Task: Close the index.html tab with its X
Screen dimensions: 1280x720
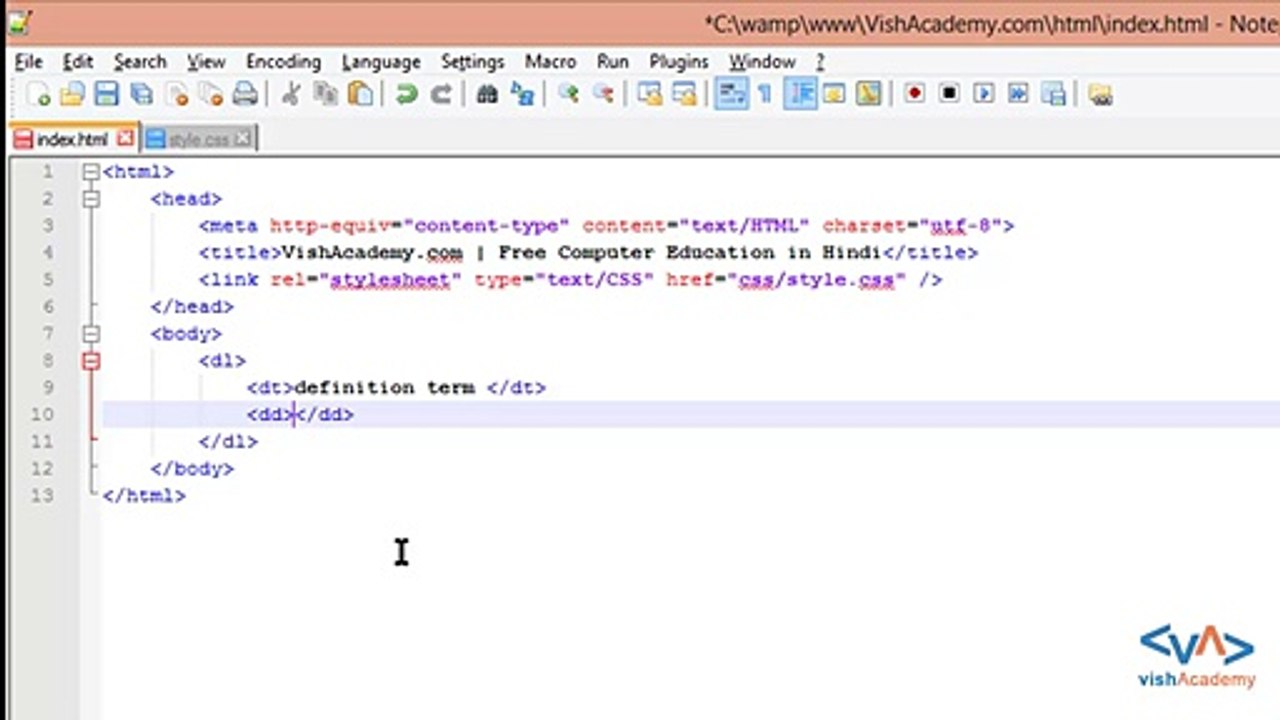Action: point(125,138)
